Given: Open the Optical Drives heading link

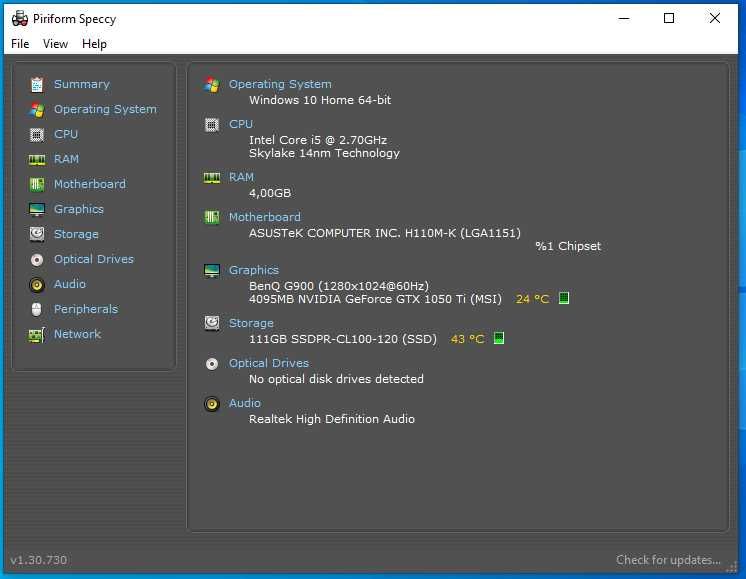Looking at the screenshot, I should coord(269,363).
